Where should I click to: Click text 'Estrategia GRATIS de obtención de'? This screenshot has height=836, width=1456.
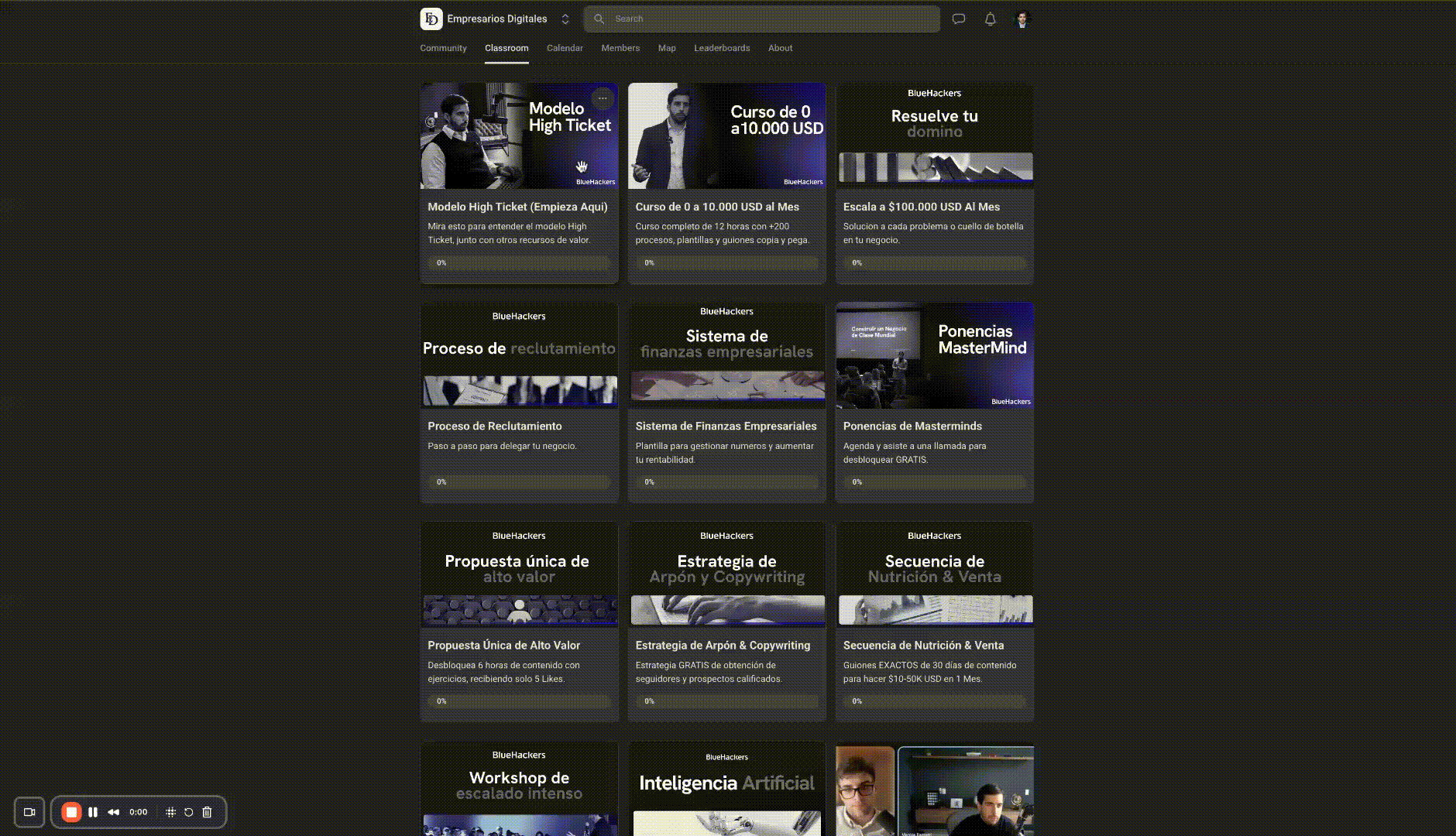706,665
